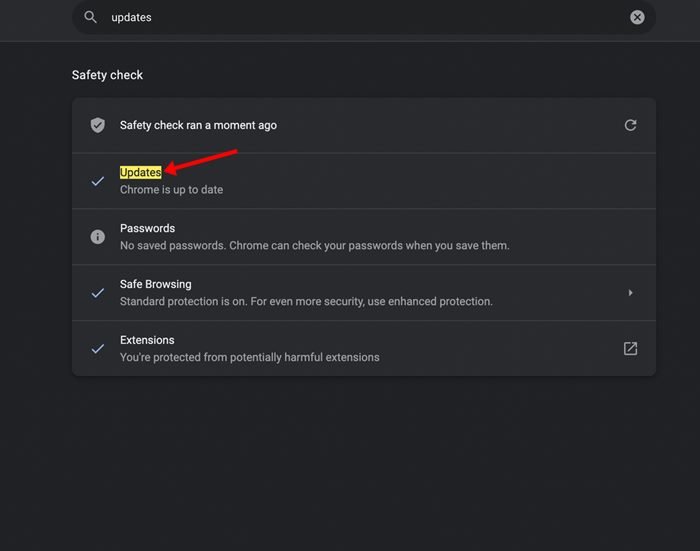Expand Safe Browsing using the right arrow

point(630,293)
